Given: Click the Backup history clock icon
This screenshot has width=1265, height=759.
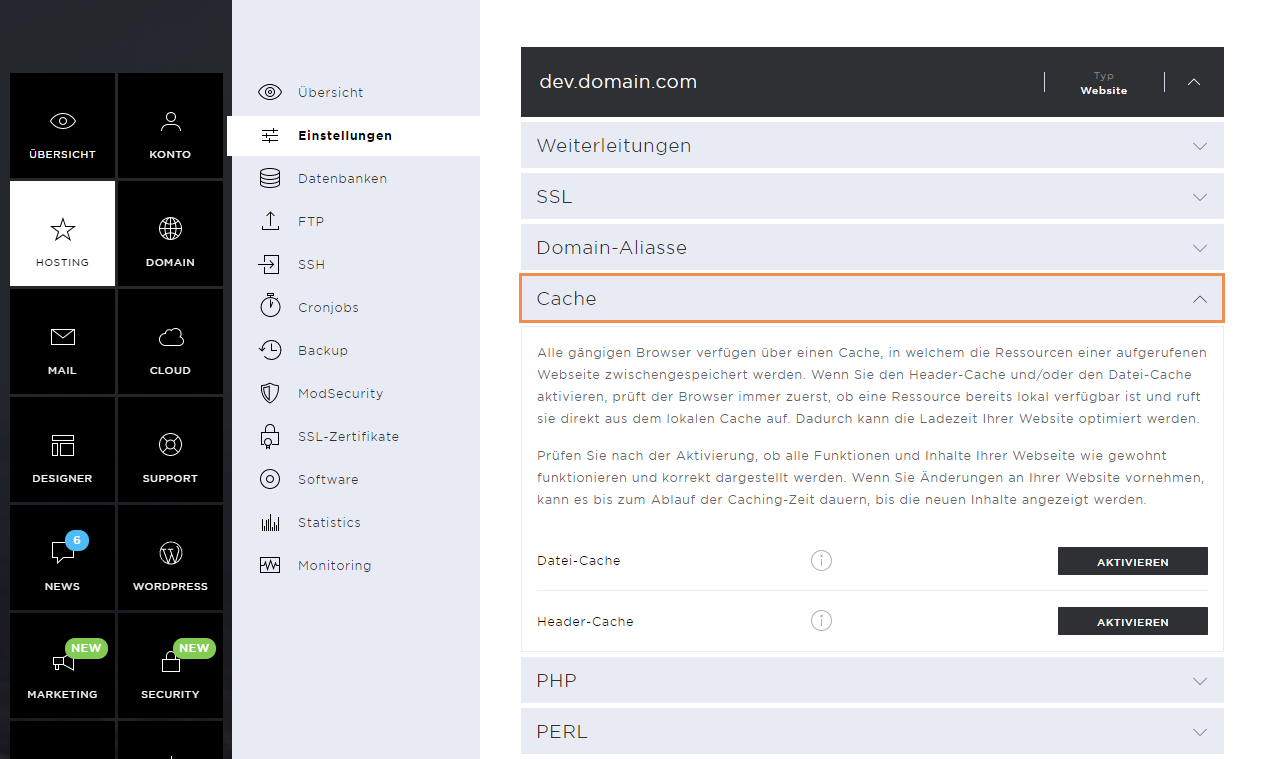Looking at the screenshot, I should 270,350.
